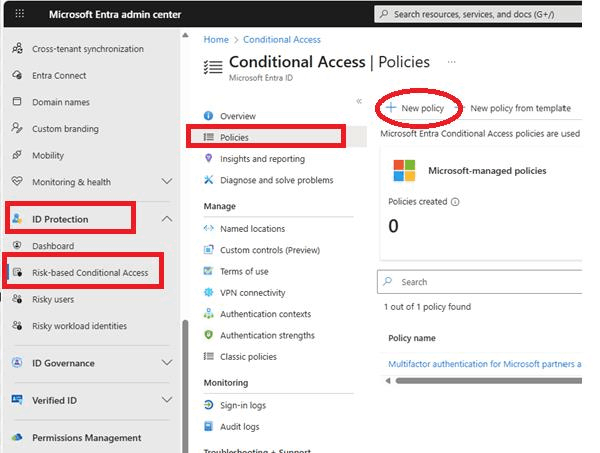Click the VPN connectivity lock icon
Screen dimensions: 600x453
pos(209,293)
